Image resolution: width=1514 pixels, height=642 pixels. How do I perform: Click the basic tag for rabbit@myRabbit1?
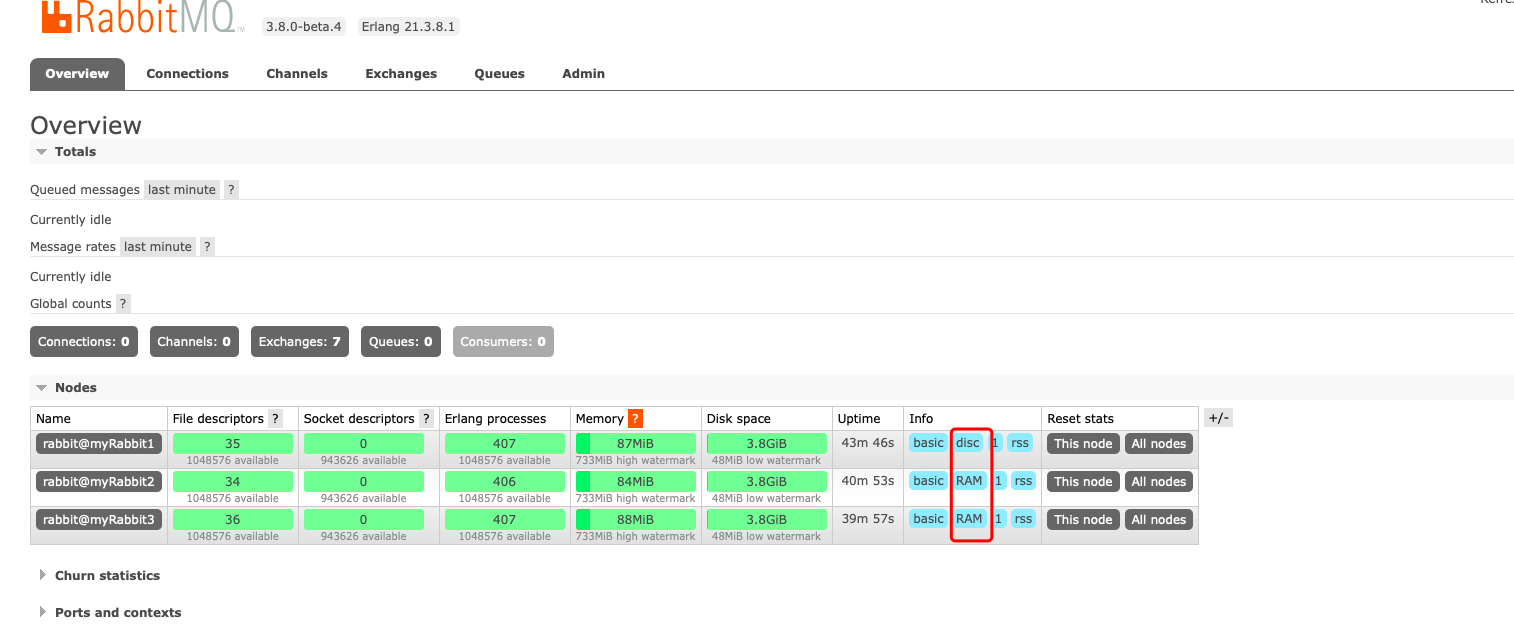[x=928, y=442]
